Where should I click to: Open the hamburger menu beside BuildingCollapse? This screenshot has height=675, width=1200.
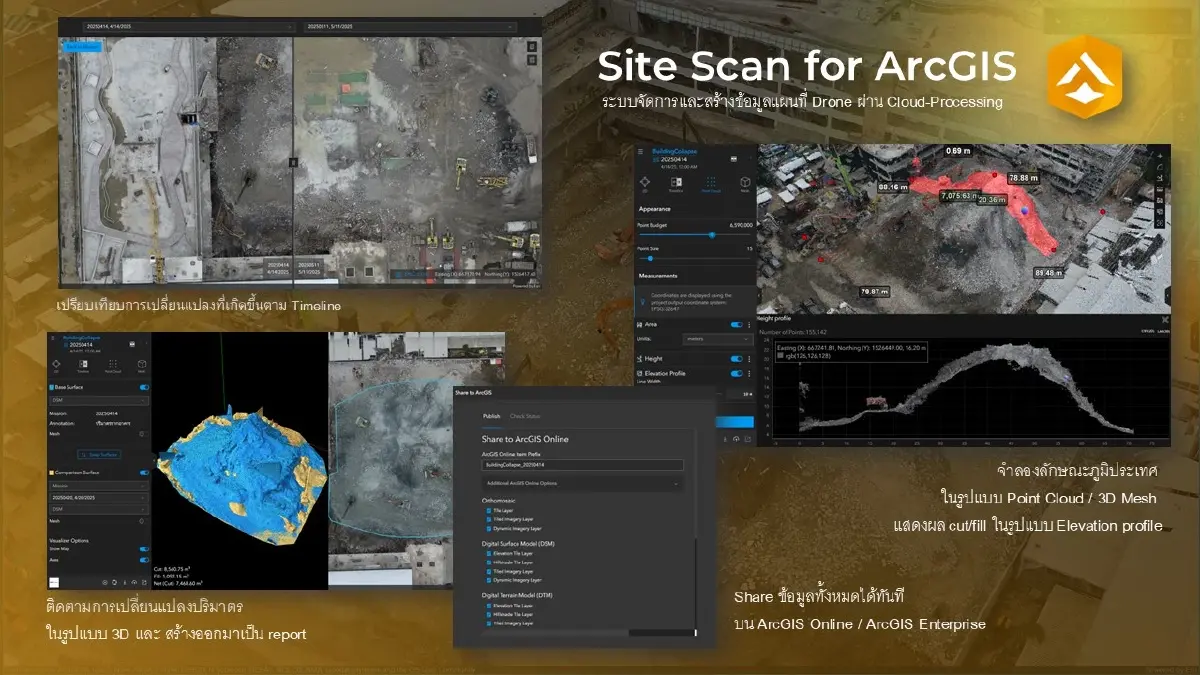640,152
